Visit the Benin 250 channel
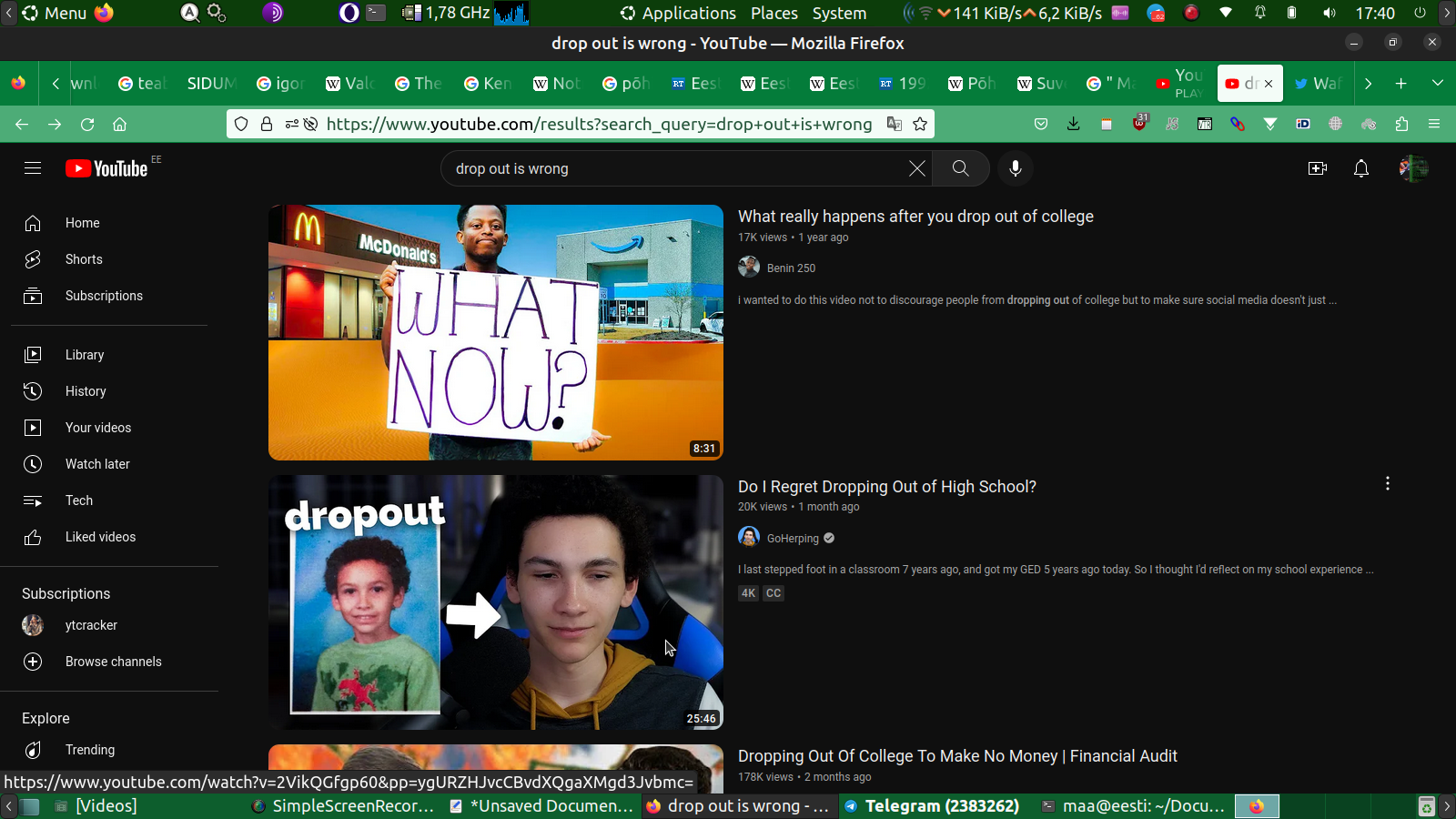The height and width of the screenshot is (819, 1456). click(x=791, y=268)
